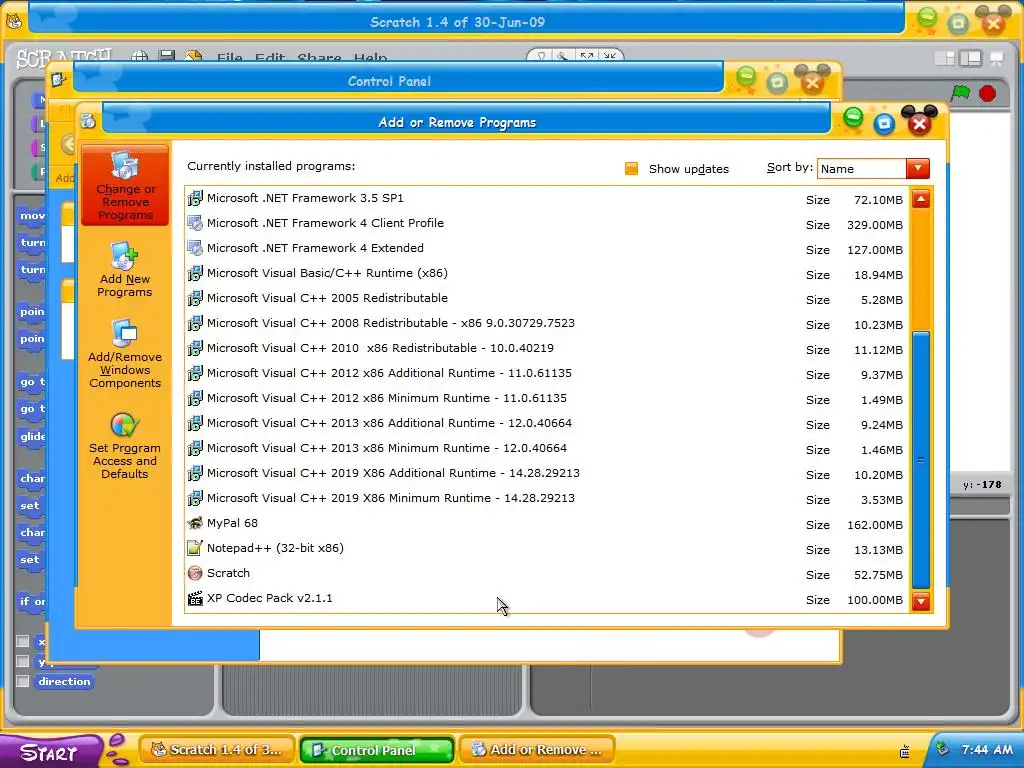The height and width of the screenshot is (768, 1024).
Task: Click the 162.00MB size value
Action: 875,525
